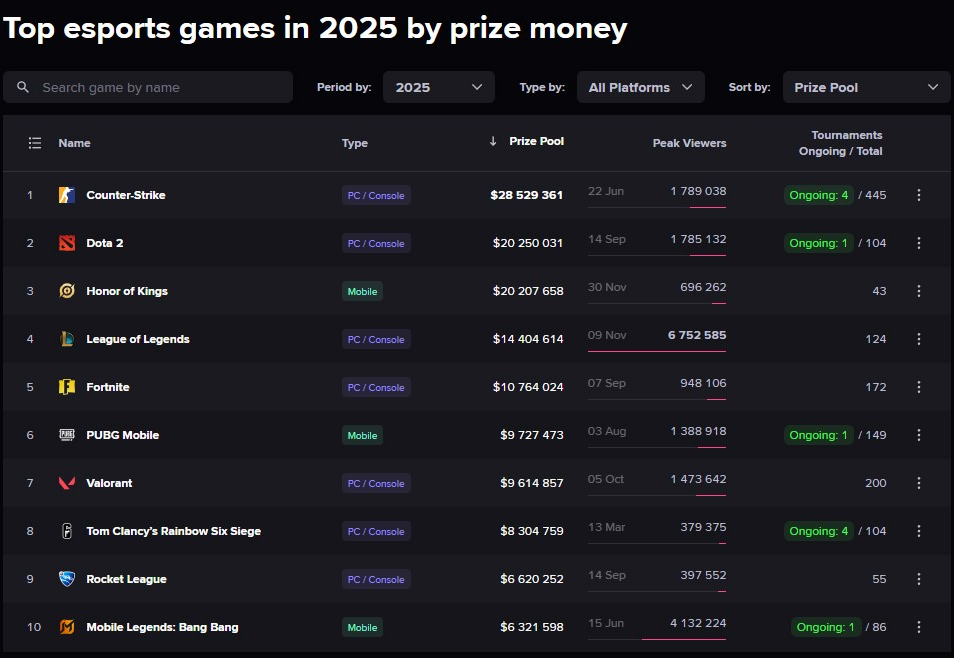Click Ongoing: 4 badge for Counter-Strike
Image resolution: width=954 pixels, height=658 pixels.
[x=819, y=195]
